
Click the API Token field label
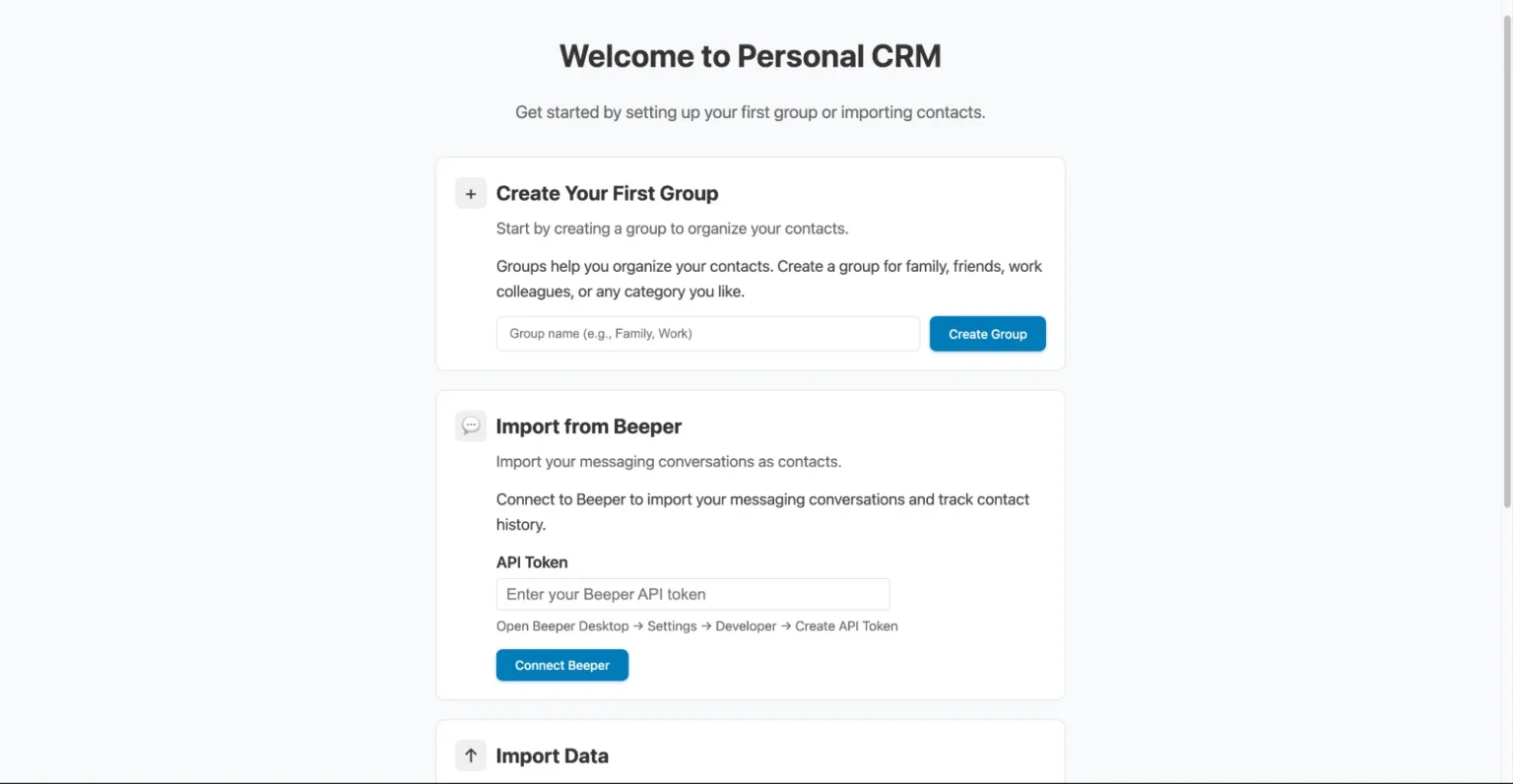[x=532, y=562]
